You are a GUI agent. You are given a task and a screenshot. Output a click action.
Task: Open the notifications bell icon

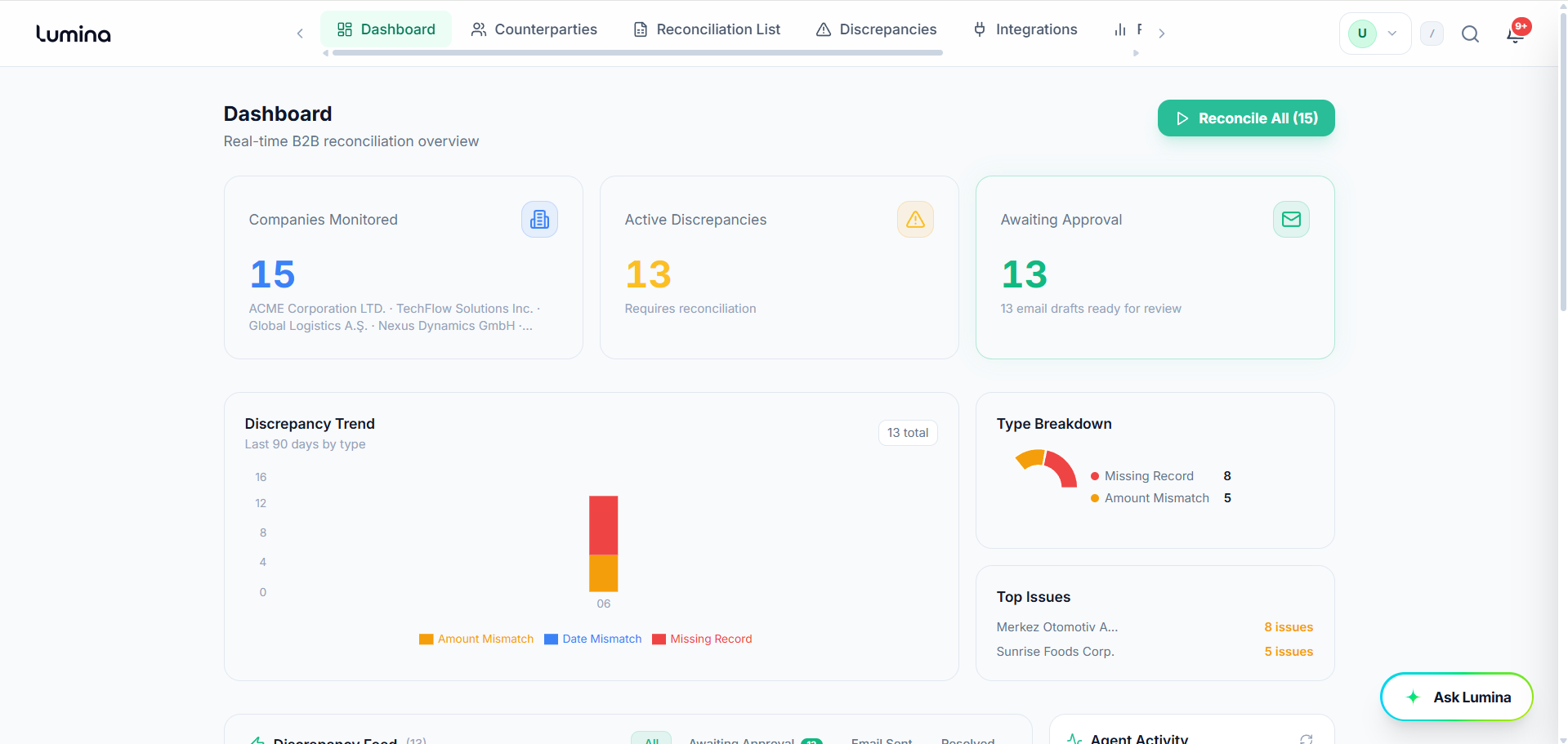point(1516,33)
